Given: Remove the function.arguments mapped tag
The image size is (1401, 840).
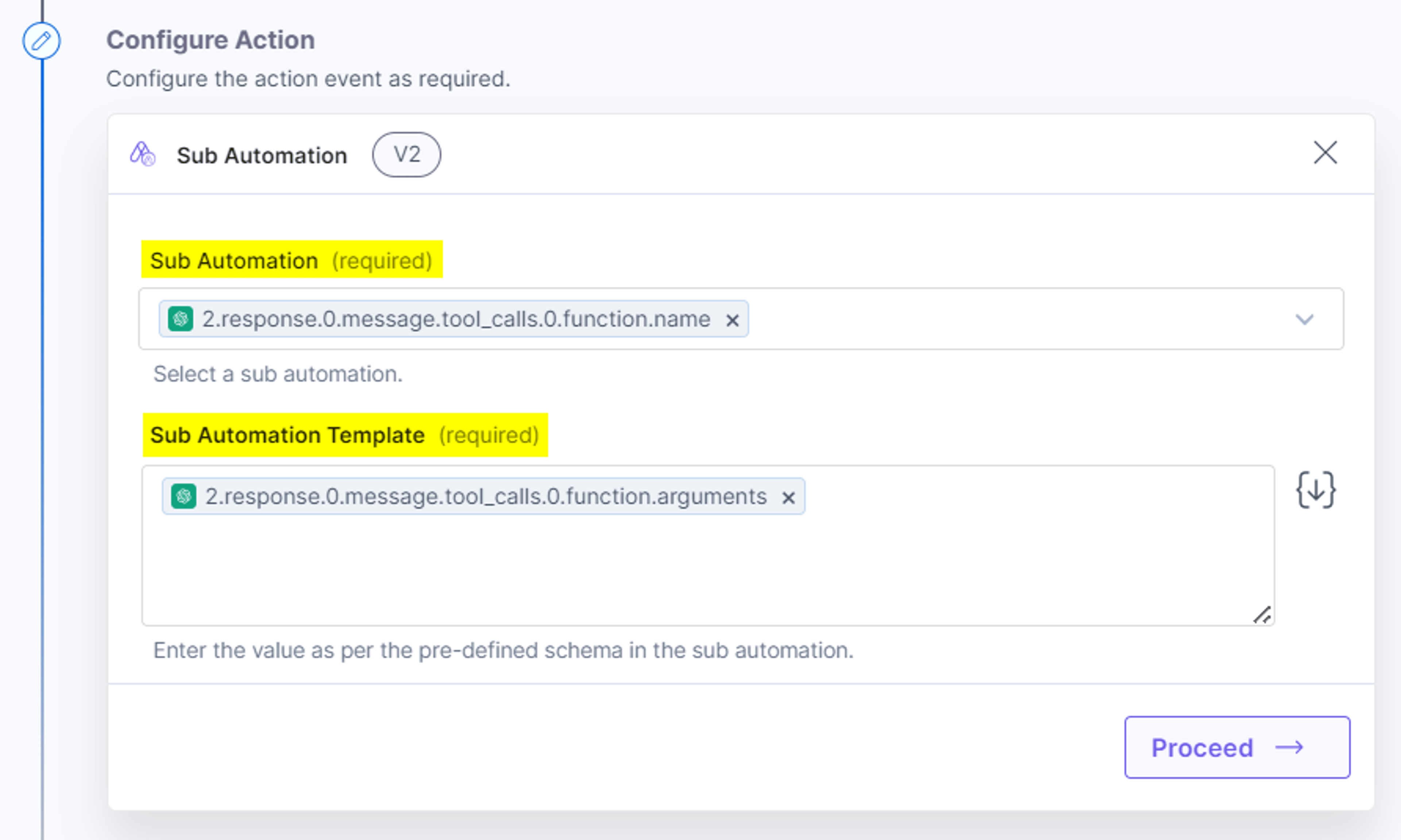Looking at the screenshot, I should tap(788, 498).
